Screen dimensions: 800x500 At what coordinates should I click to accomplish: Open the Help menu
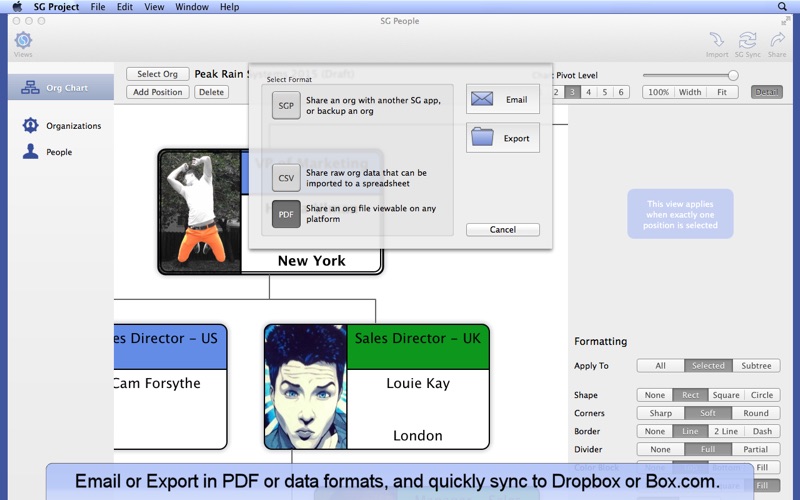pos(229,7)
